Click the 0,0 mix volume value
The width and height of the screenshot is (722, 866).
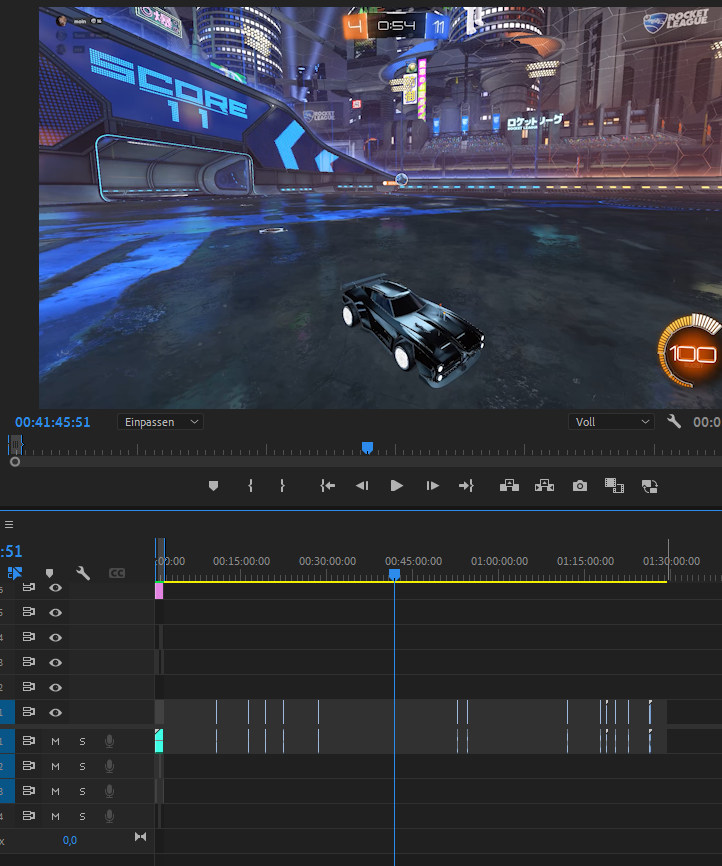(70, 841)
